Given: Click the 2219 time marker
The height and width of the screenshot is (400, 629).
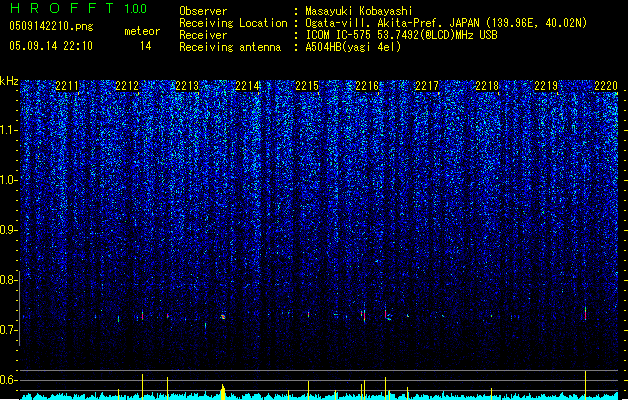Looking at the screenshot, I should [x=546, y=86].
